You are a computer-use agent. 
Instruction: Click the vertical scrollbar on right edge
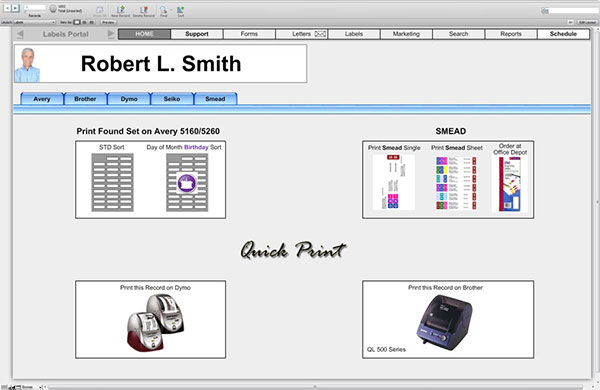pyautogui.click(x=597, y=203)
